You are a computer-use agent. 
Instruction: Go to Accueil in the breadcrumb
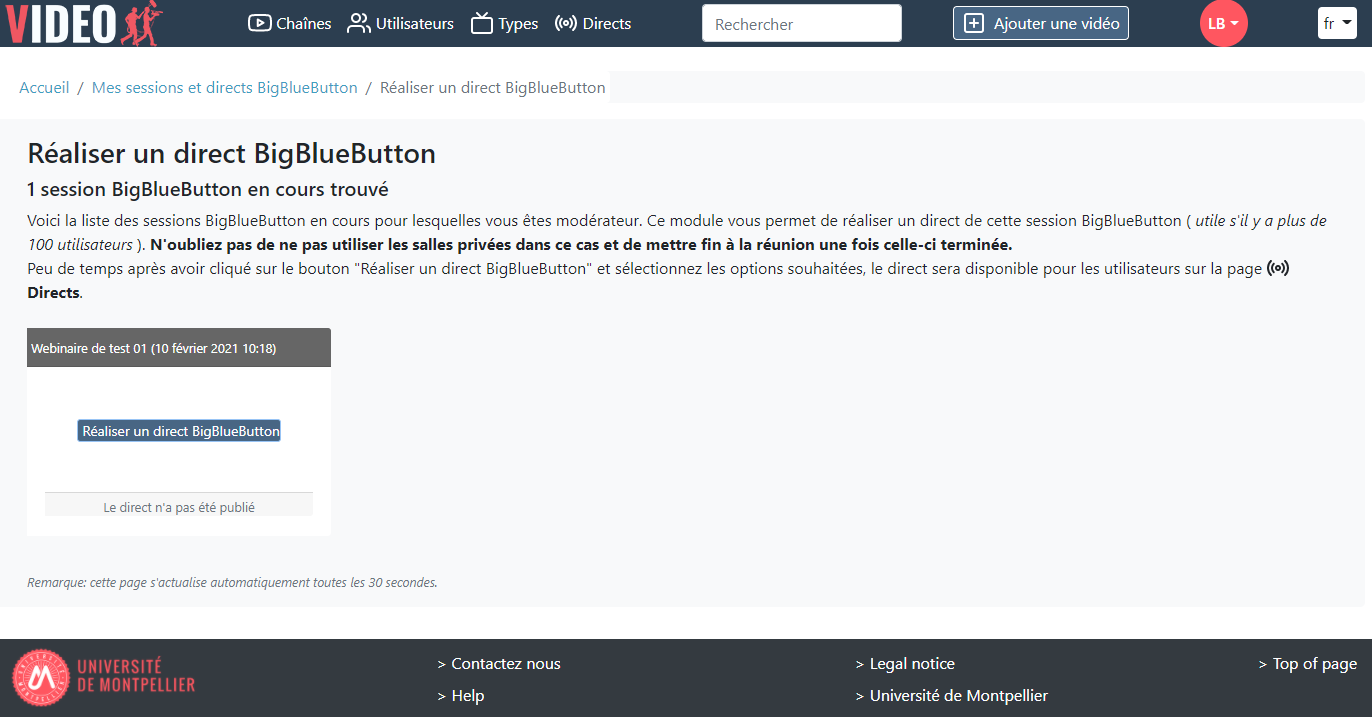pos(44,88)
